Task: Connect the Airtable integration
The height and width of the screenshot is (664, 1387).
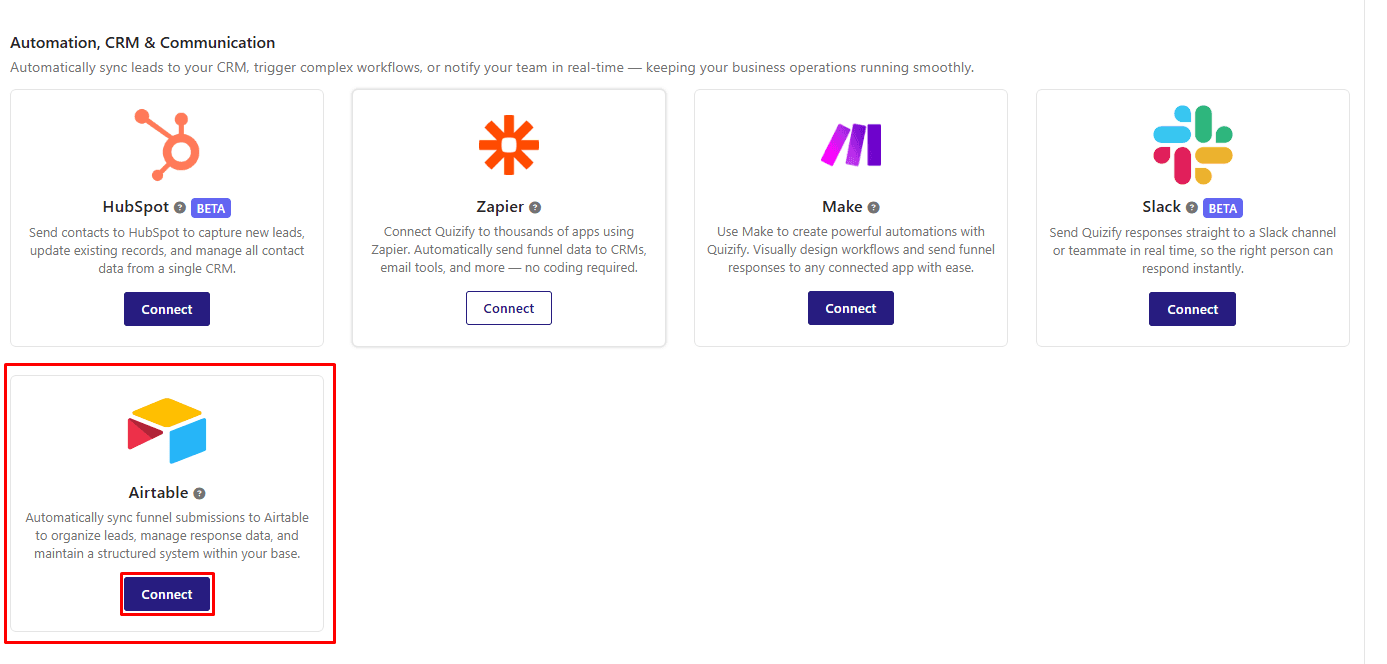Action: coord(167,594)
